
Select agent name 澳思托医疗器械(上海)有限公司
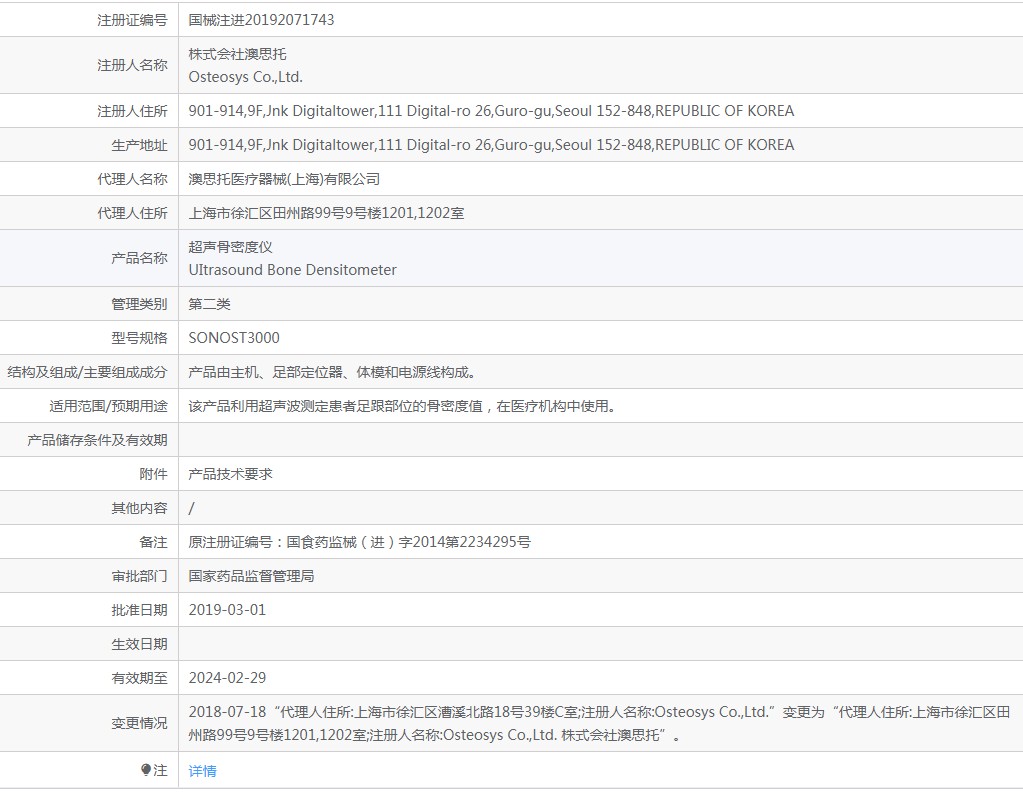click(284, 179)
